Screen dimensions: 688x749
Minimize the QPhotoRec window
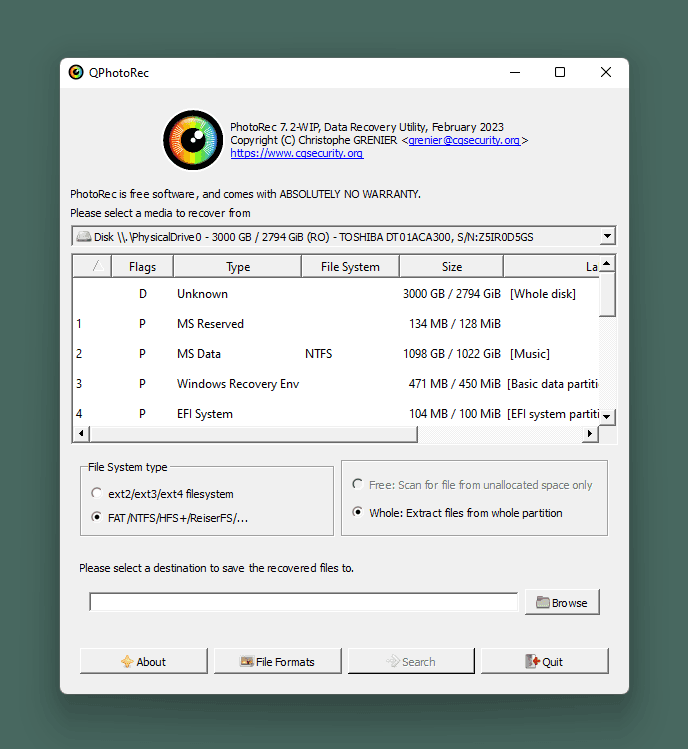515,72
